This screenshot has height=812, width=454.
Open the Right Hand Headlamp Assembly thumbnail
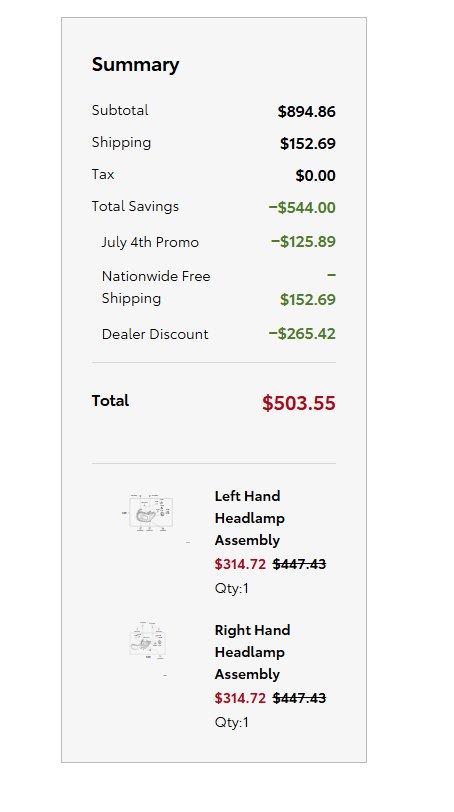(x=148, y=641)
